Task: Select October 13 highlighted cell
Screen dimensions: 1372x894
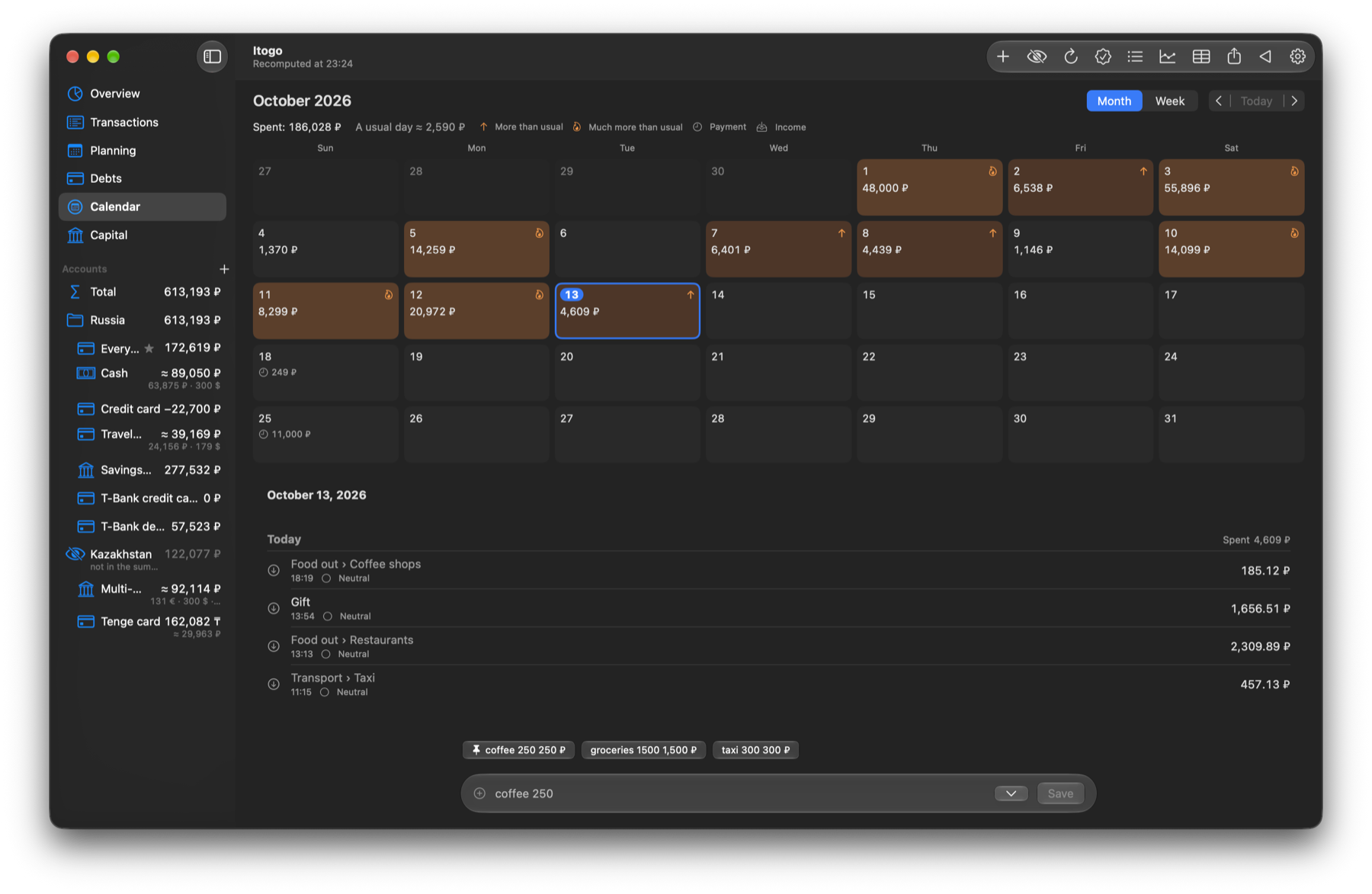Action: coord(627,310)
